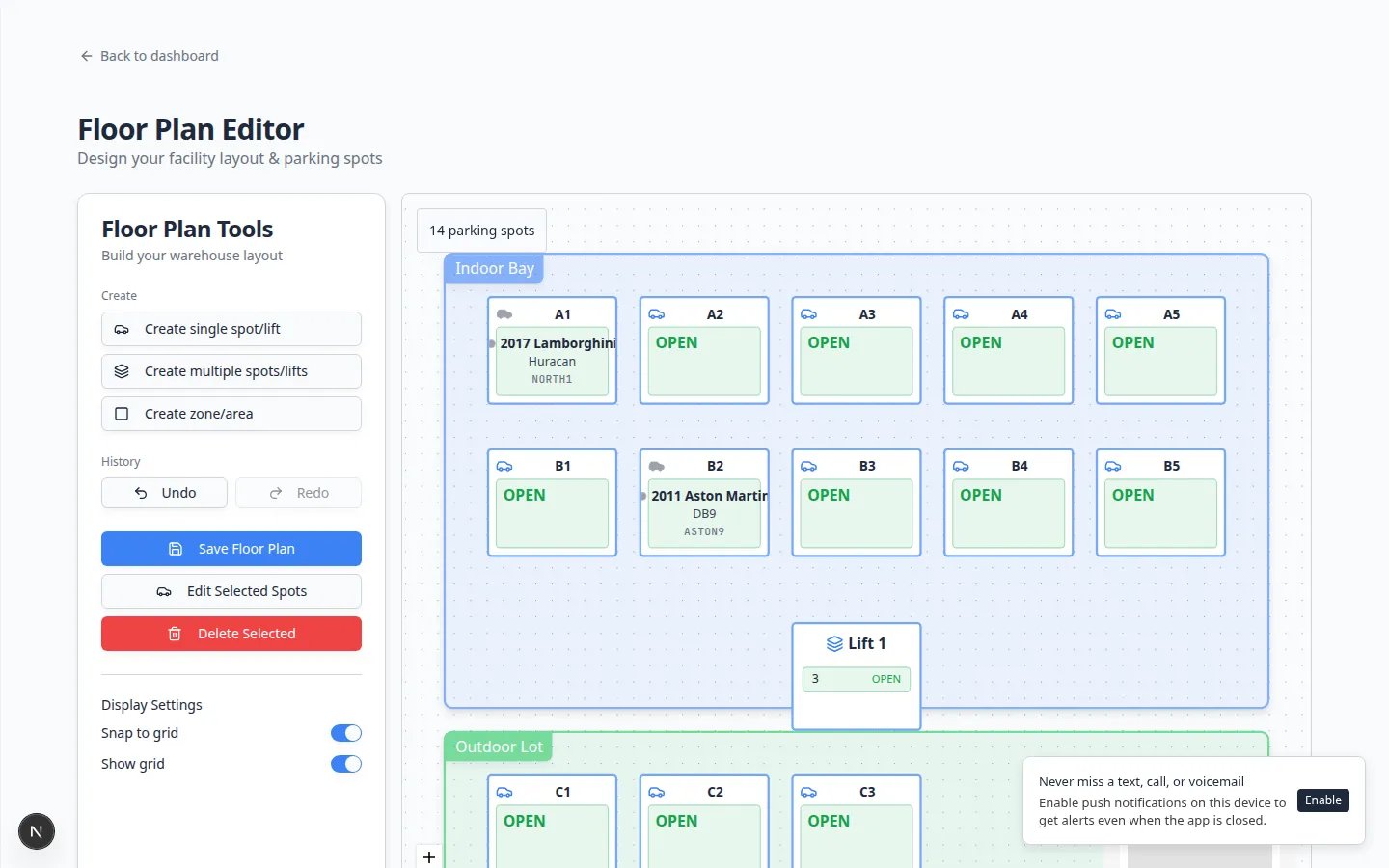Image resolution: width=1389 pixels, height=868 pixels.
Task: Select OPEN area of spot B5
Action: coord(1160,514)
